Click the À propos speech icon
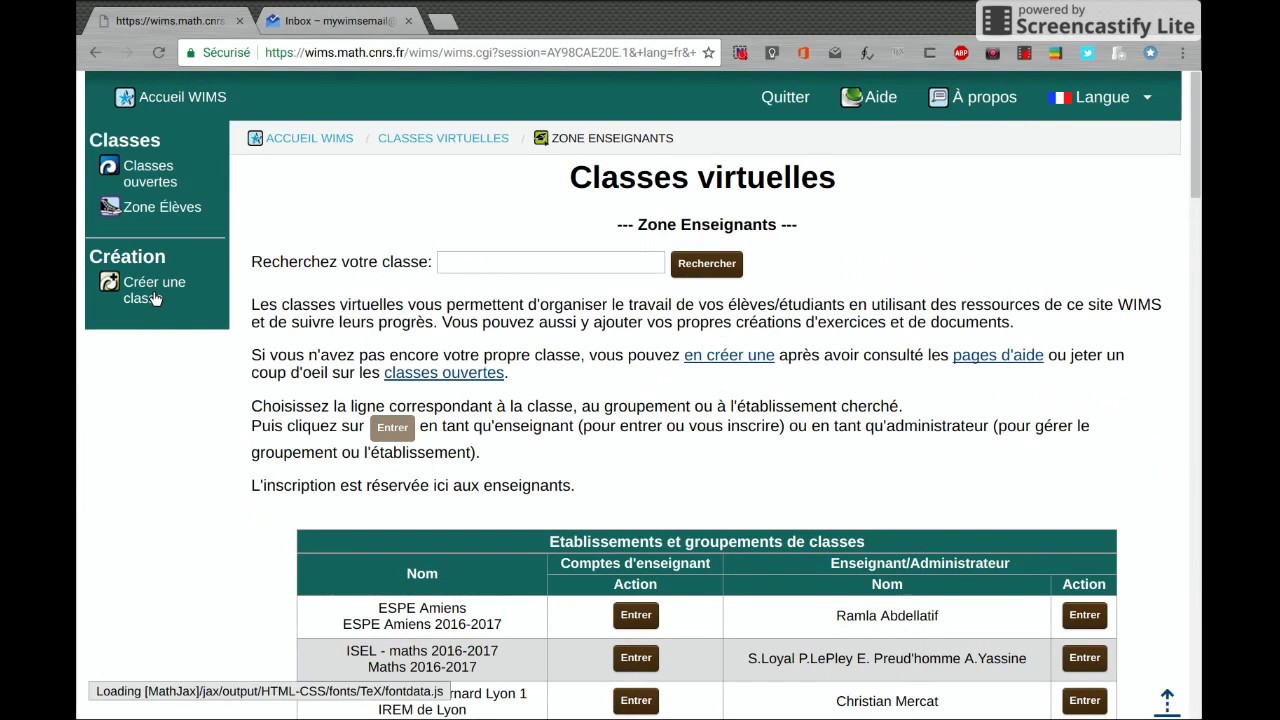 coord(938,97)
